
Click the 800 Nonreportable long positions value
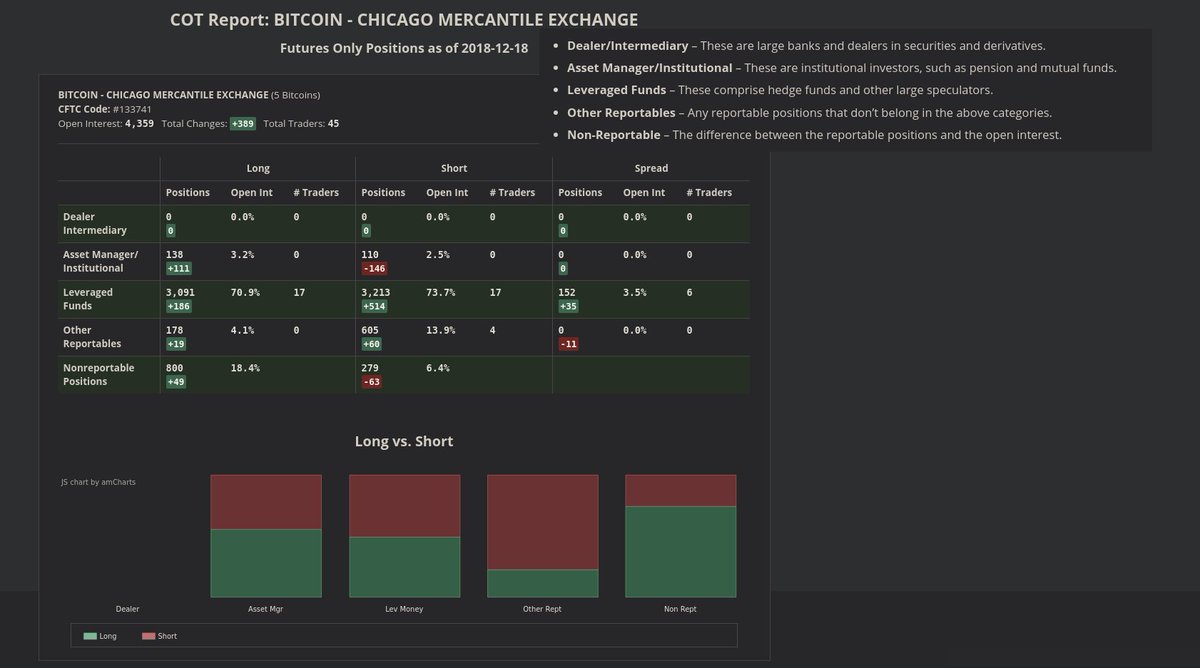click(175, 368)
